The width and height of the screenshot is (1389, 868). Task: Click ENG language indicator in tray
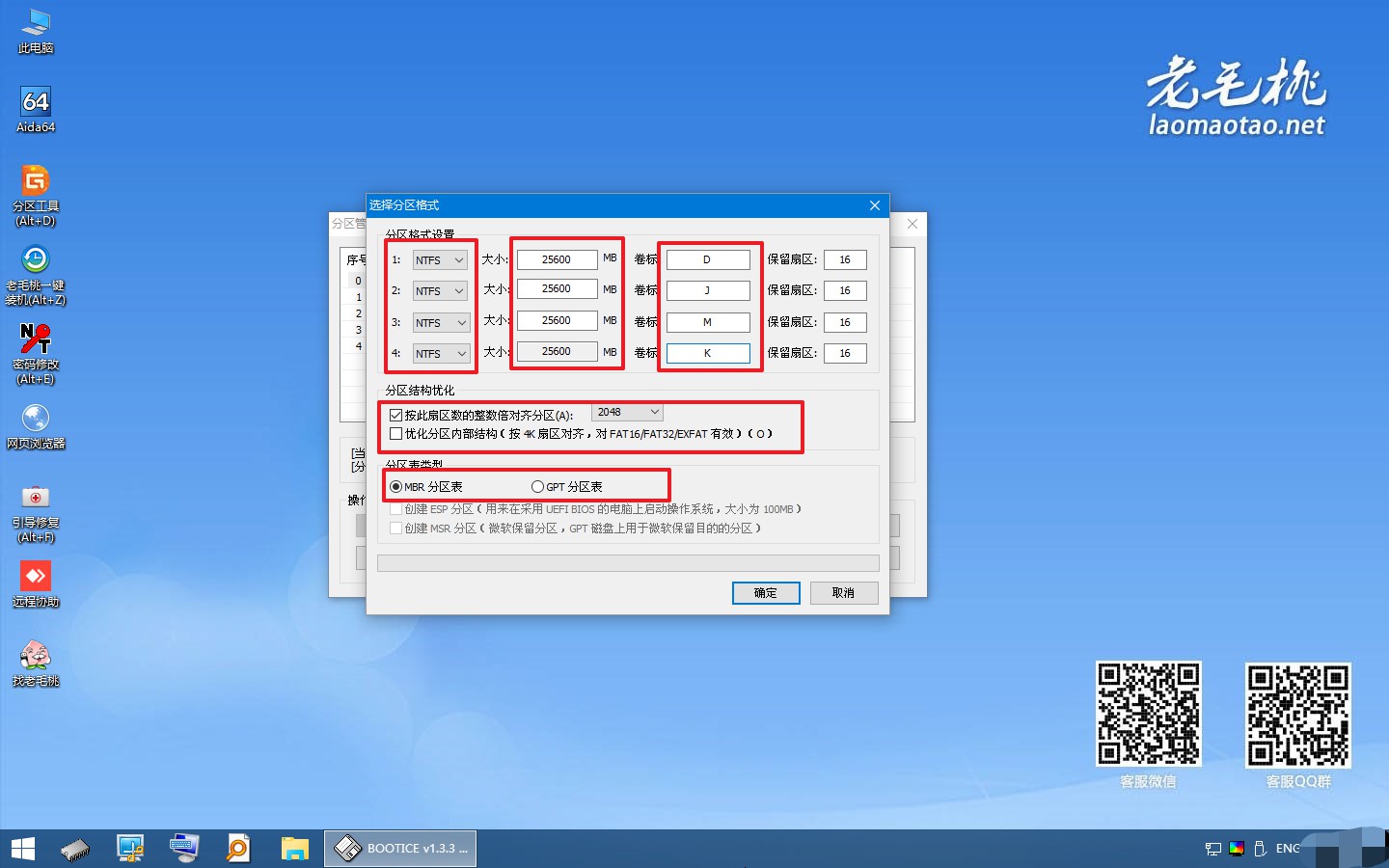(x=1288, y=849)
